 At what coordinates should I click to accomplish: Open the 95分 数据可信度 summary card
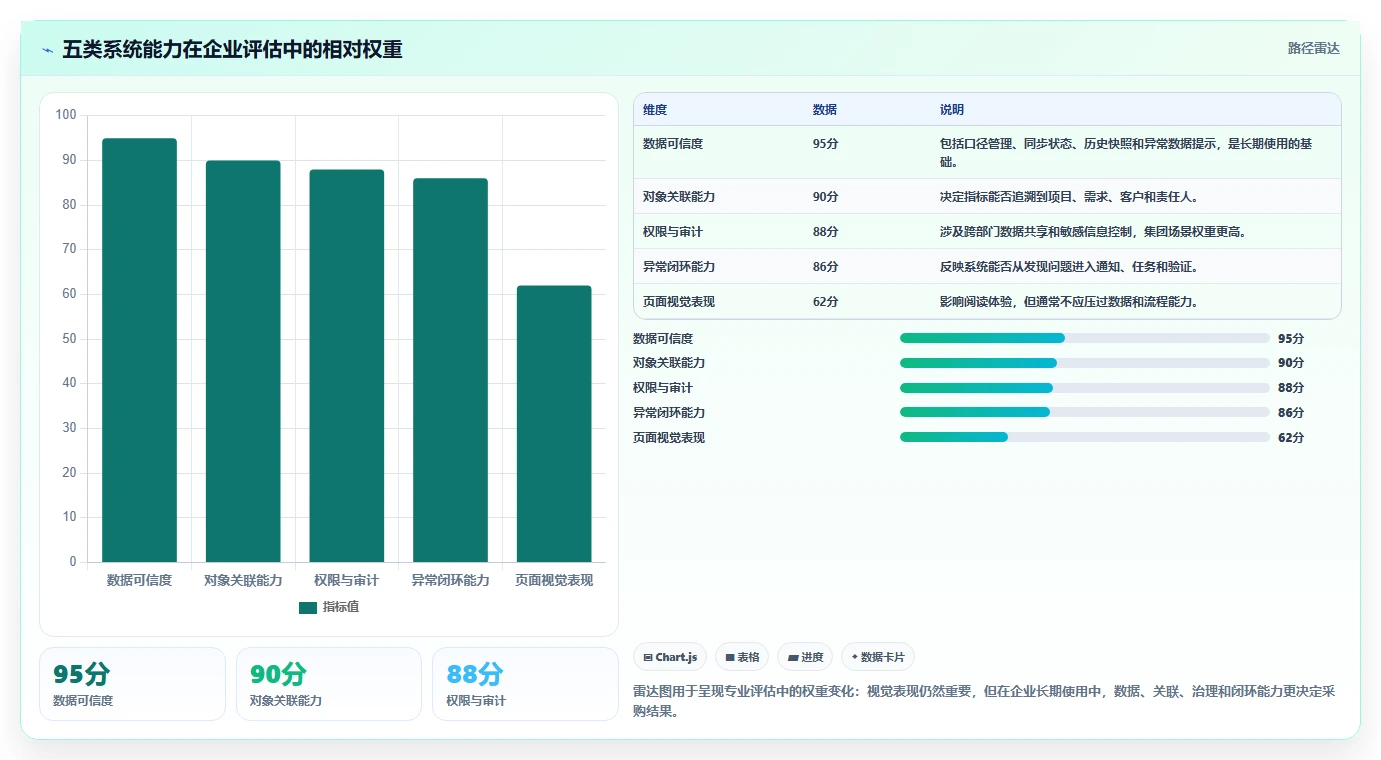(132, 684)
